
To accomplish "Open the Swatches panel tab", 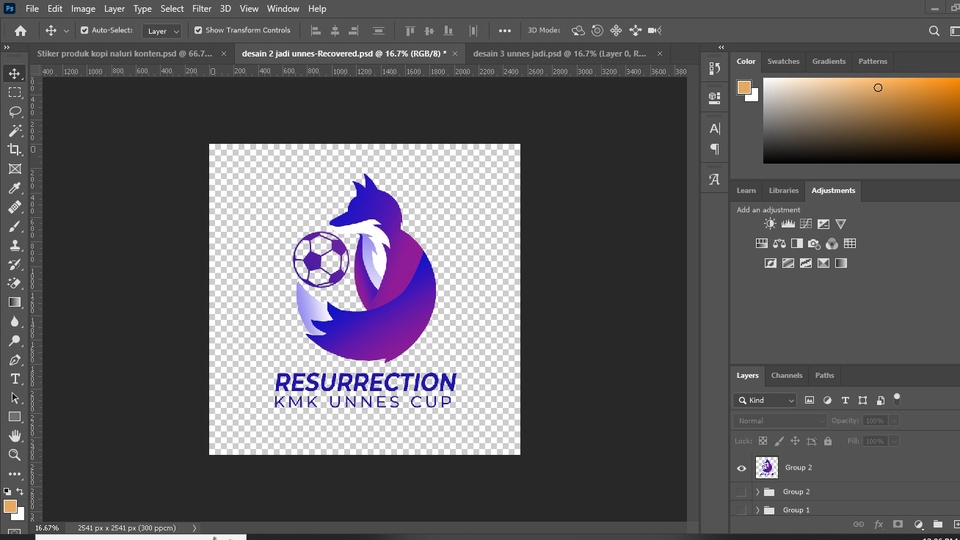I will [x=783, y=61].
